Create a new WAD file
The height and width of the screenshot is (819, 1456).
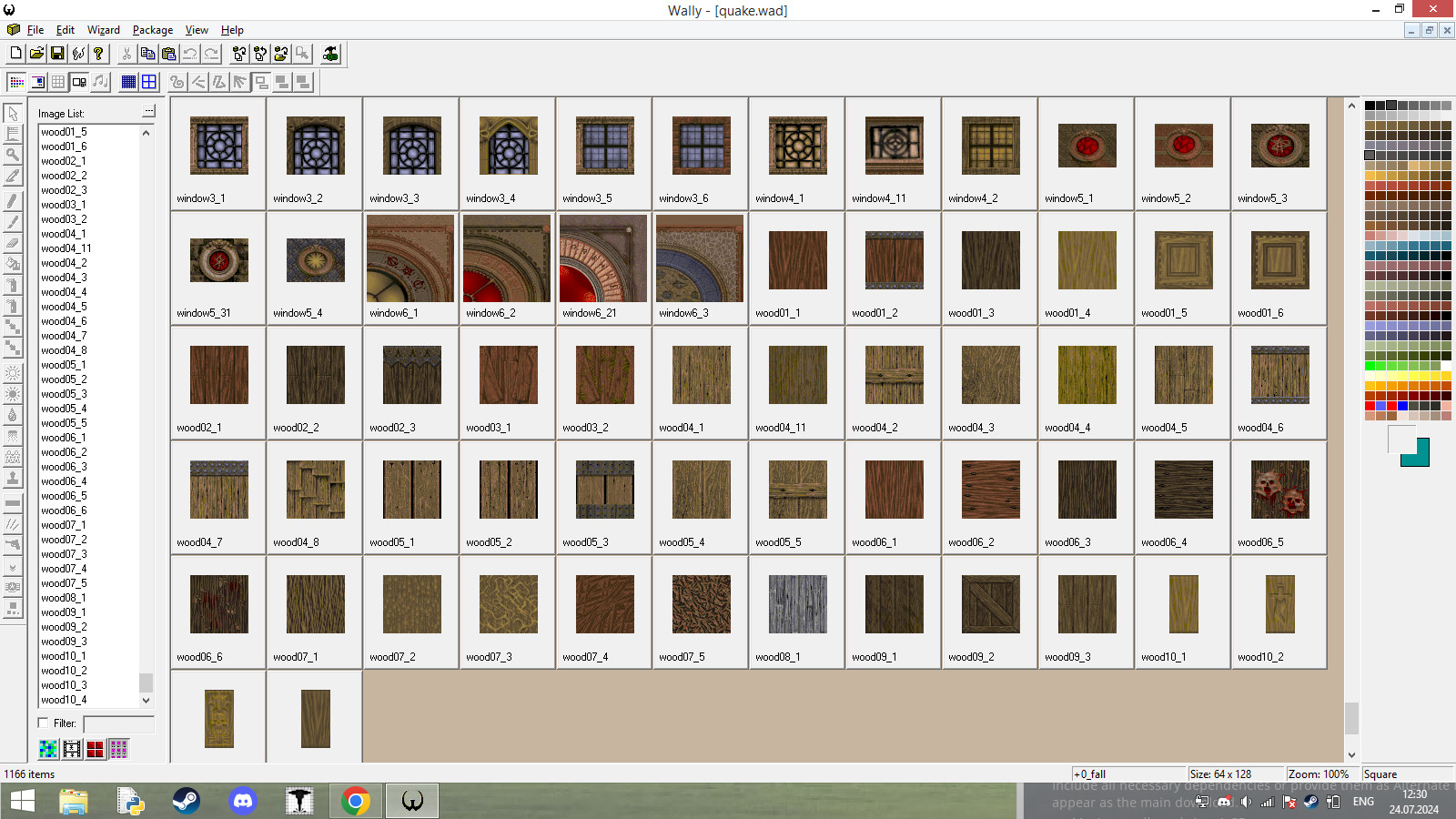(x=15, y=53)
